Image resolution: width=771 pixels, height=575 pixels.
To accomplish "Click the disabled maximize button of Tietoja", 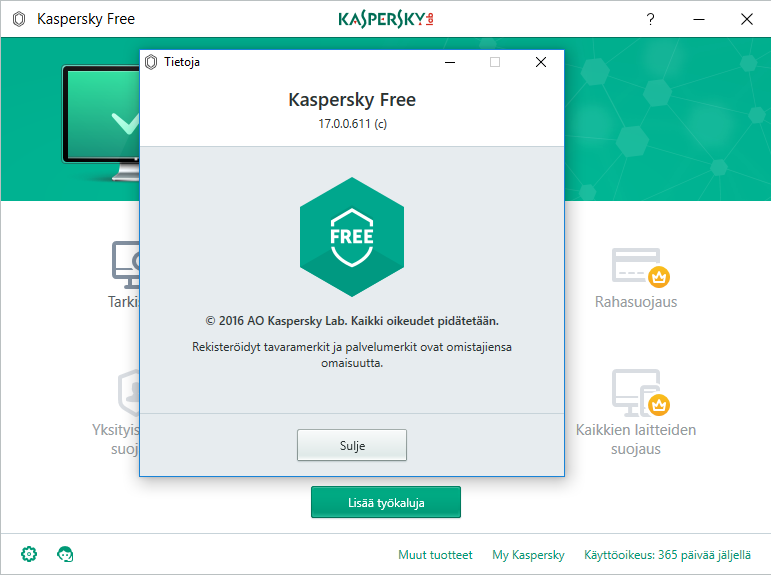I will tap(495, 62).
